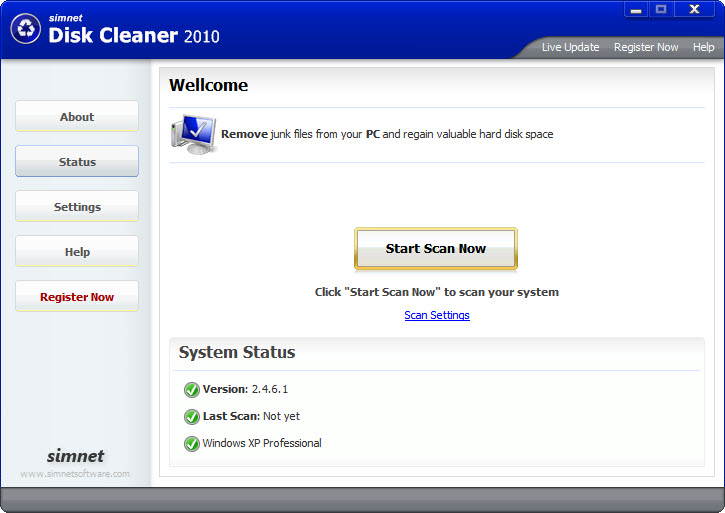Open Help from the top menu bar
The image size is (725, 513).
click(703, 47)
